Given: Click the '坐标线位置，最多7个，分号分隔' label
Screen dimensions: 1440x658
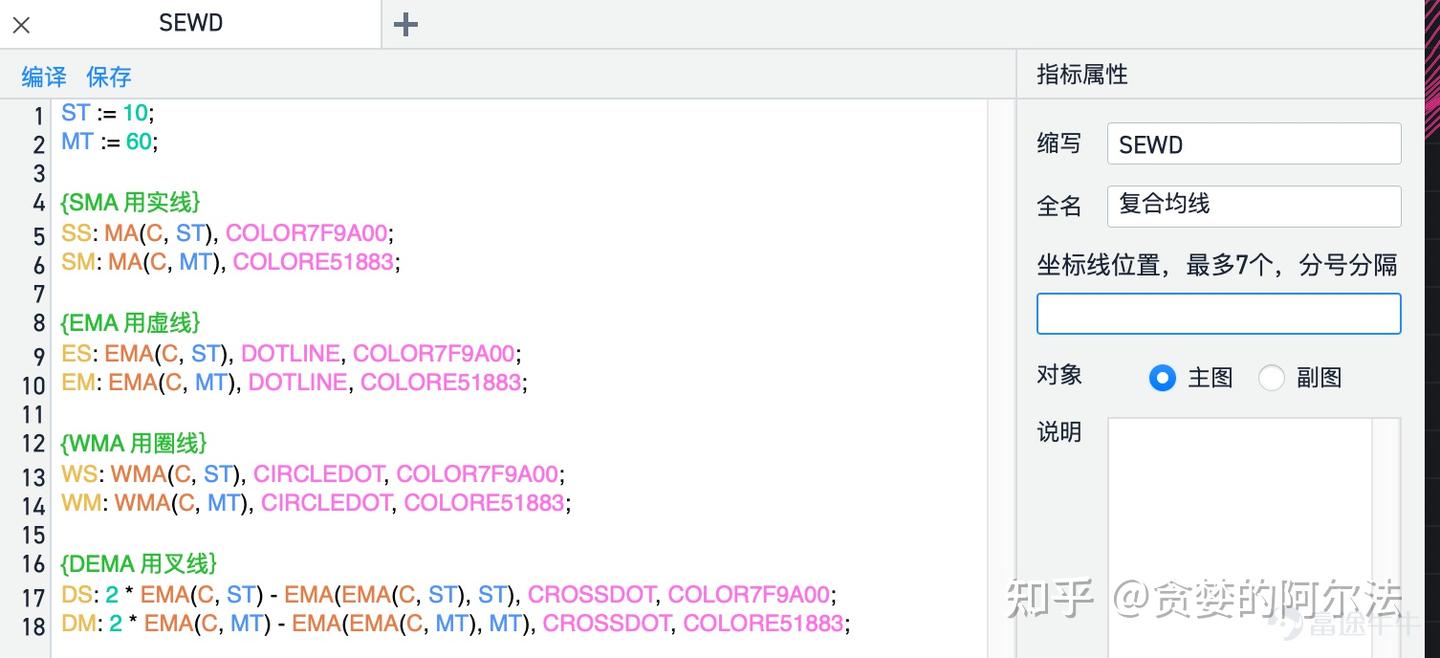Looking at the screenshot, I should point(1217,265).
